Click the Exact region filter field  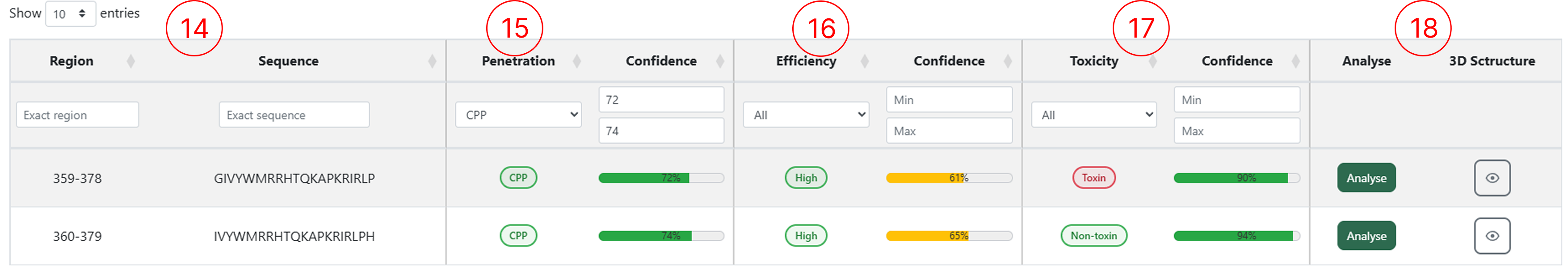[x=77, y=115]
